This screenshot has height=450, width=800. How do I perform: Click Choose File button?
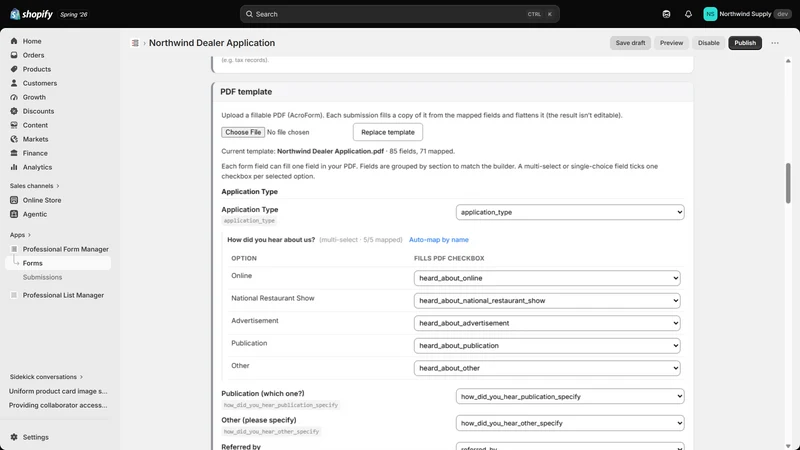[x=243, y=132]
